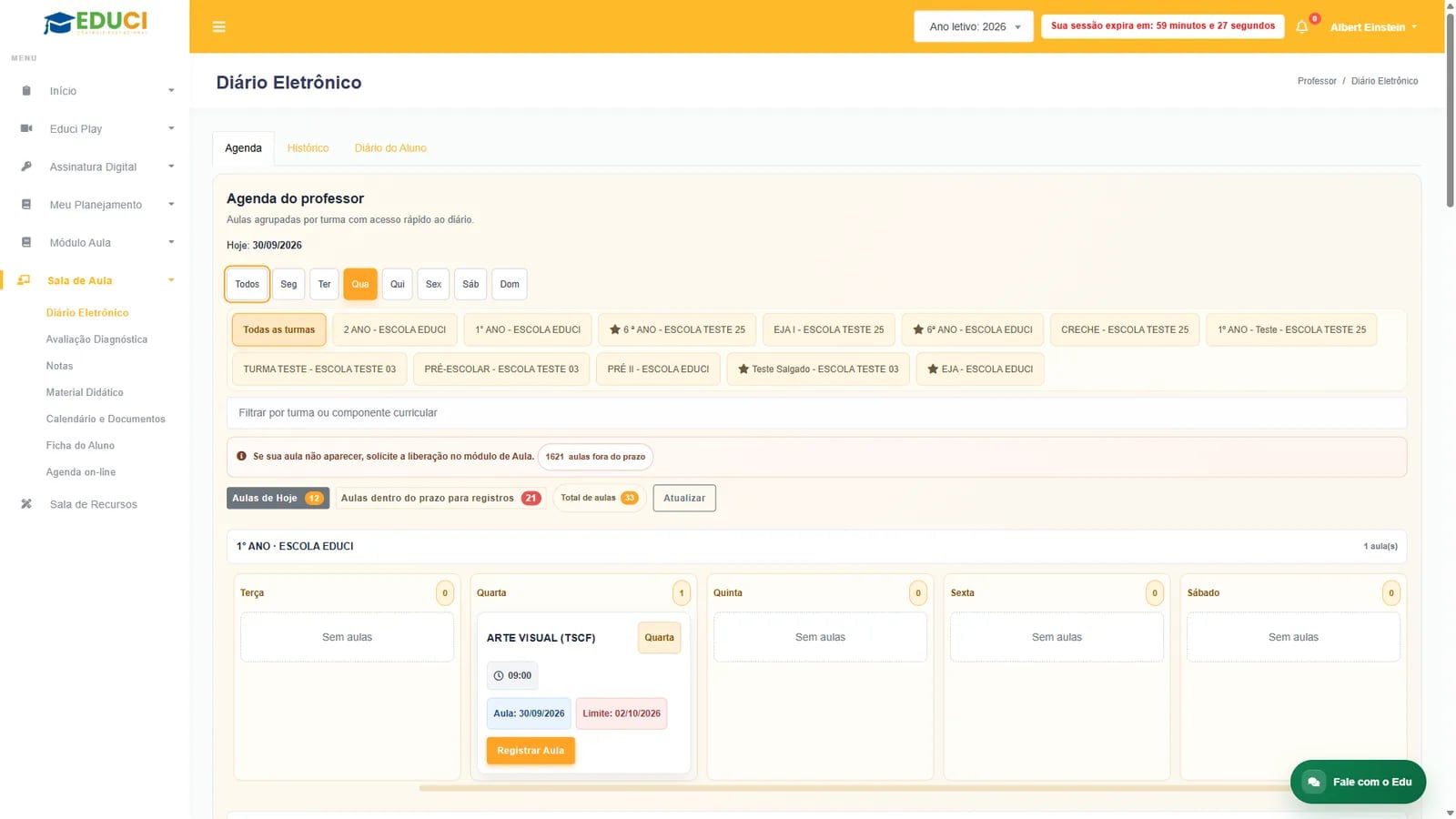Switch to the Diário do Aluno tab
Image resolution: width=1456 pixels, height=819 pixels.
[390, 148]
